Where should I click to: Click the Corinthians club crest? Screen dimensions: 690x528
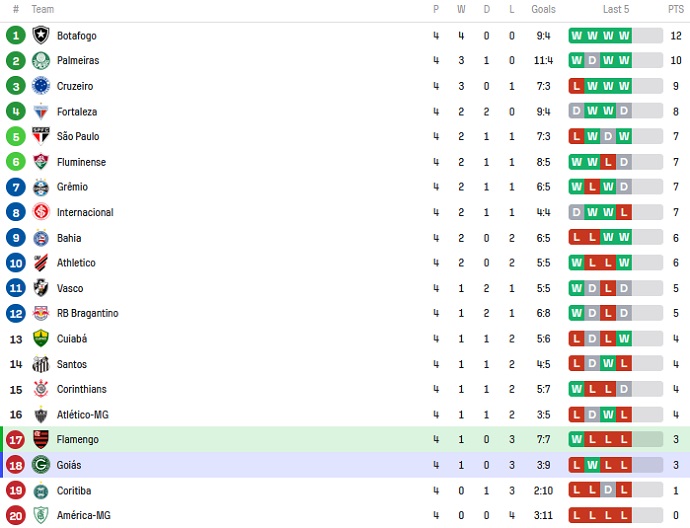coord(41,389)
